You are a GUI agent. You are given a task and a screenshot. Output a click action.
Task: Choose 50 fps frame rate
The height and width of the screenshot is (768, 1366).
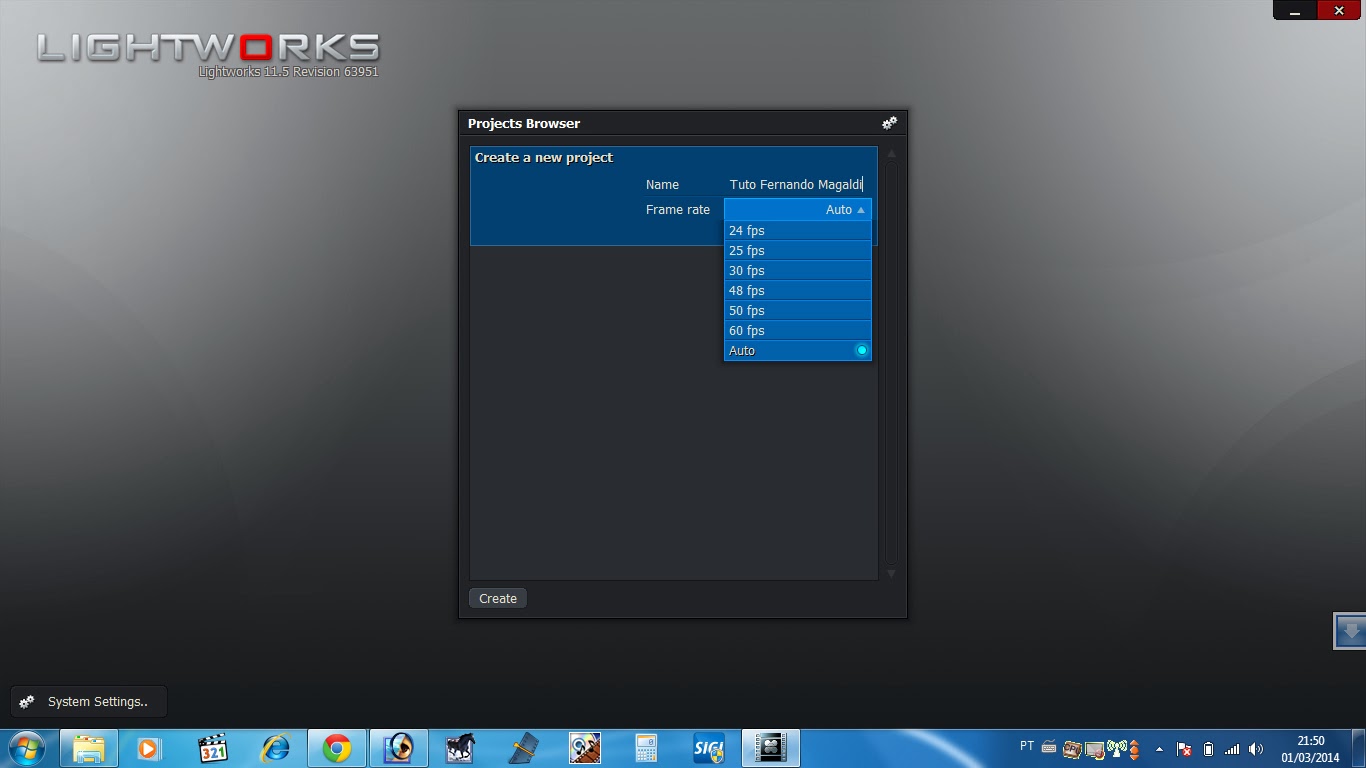pyautogui.click(x=798, y=310)
